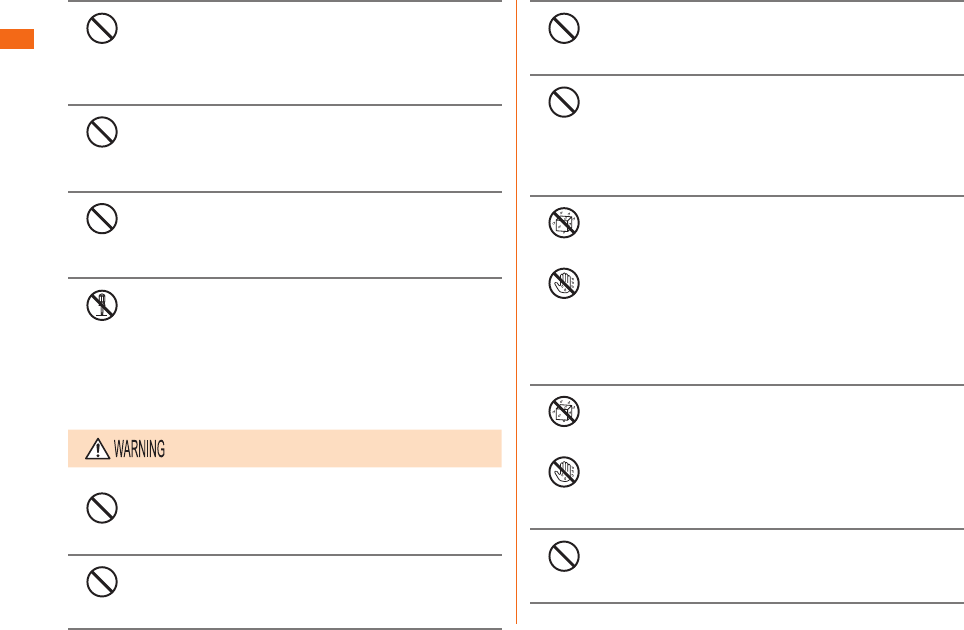The image size is (964, 630).
Task: Click the topmost prohibition icon in right column
Action: (564, 28)
